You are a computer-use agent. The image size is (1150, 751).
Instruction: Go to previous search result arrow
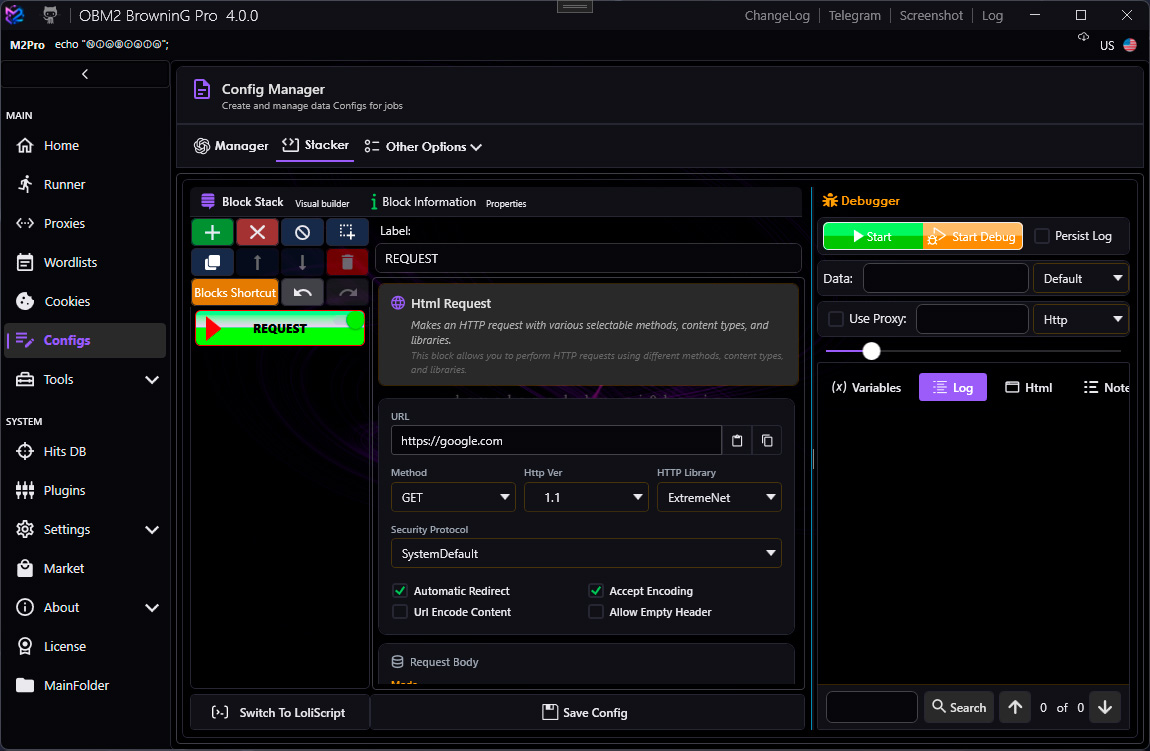[1015, 707]
